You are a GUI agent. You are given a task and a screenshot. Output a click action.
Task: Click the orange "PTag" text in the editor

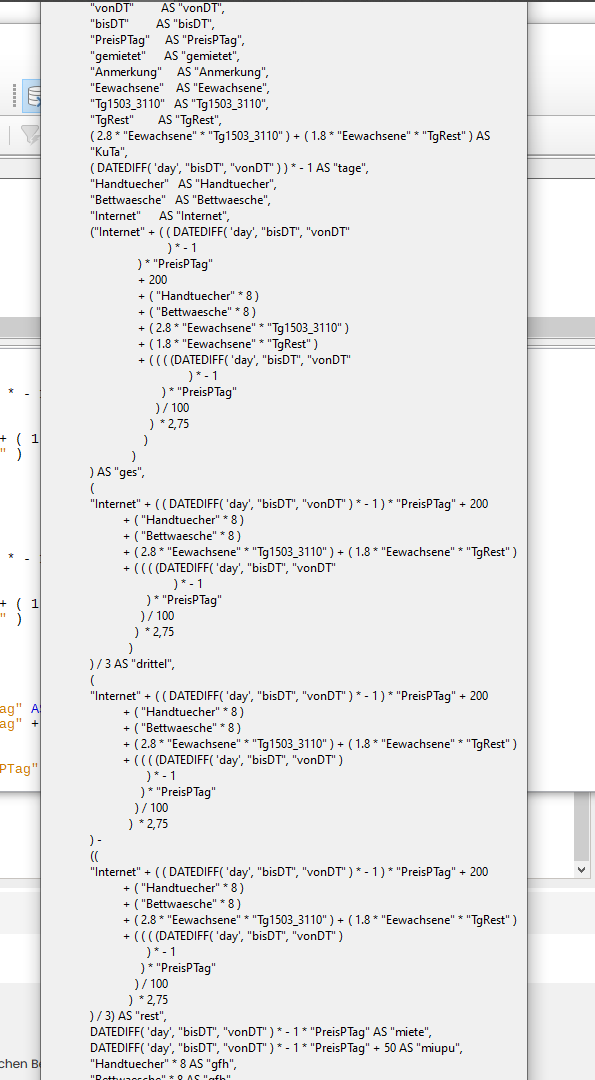[x=19, y=769]
